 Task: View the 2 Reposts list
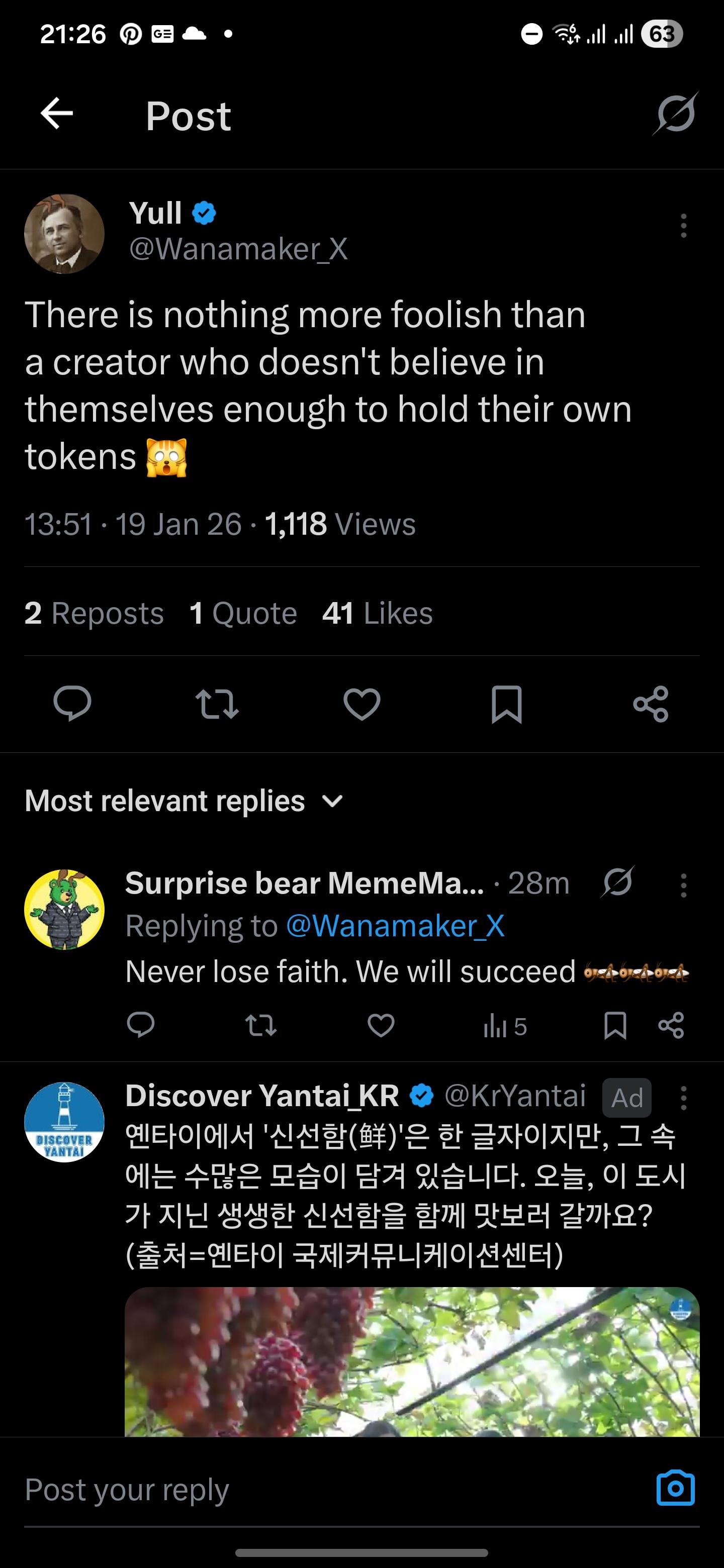(95, 613)
